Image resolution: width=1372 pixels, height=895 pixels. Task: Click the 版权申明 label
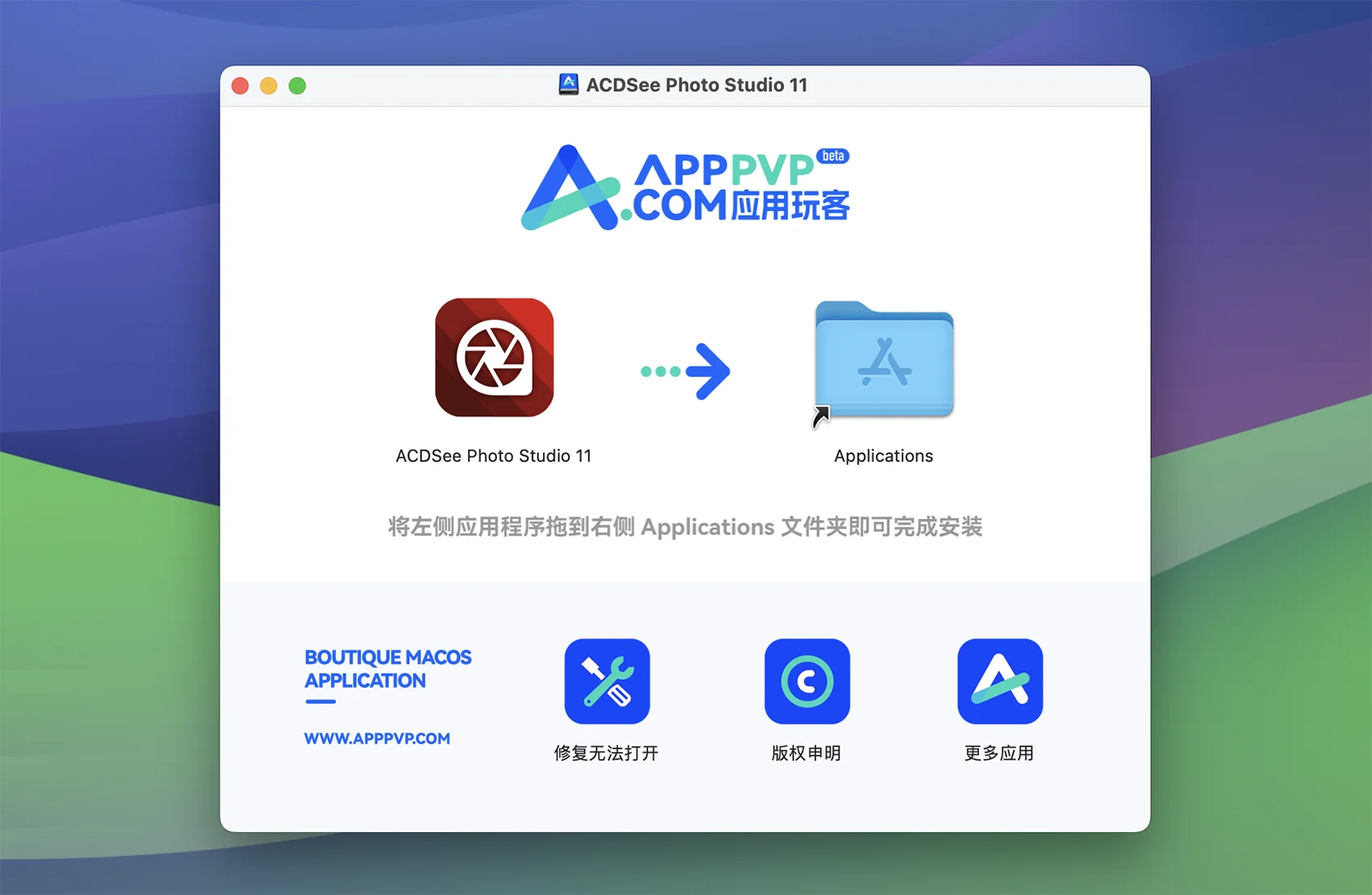pyautogui.click(x=806, y=753)
